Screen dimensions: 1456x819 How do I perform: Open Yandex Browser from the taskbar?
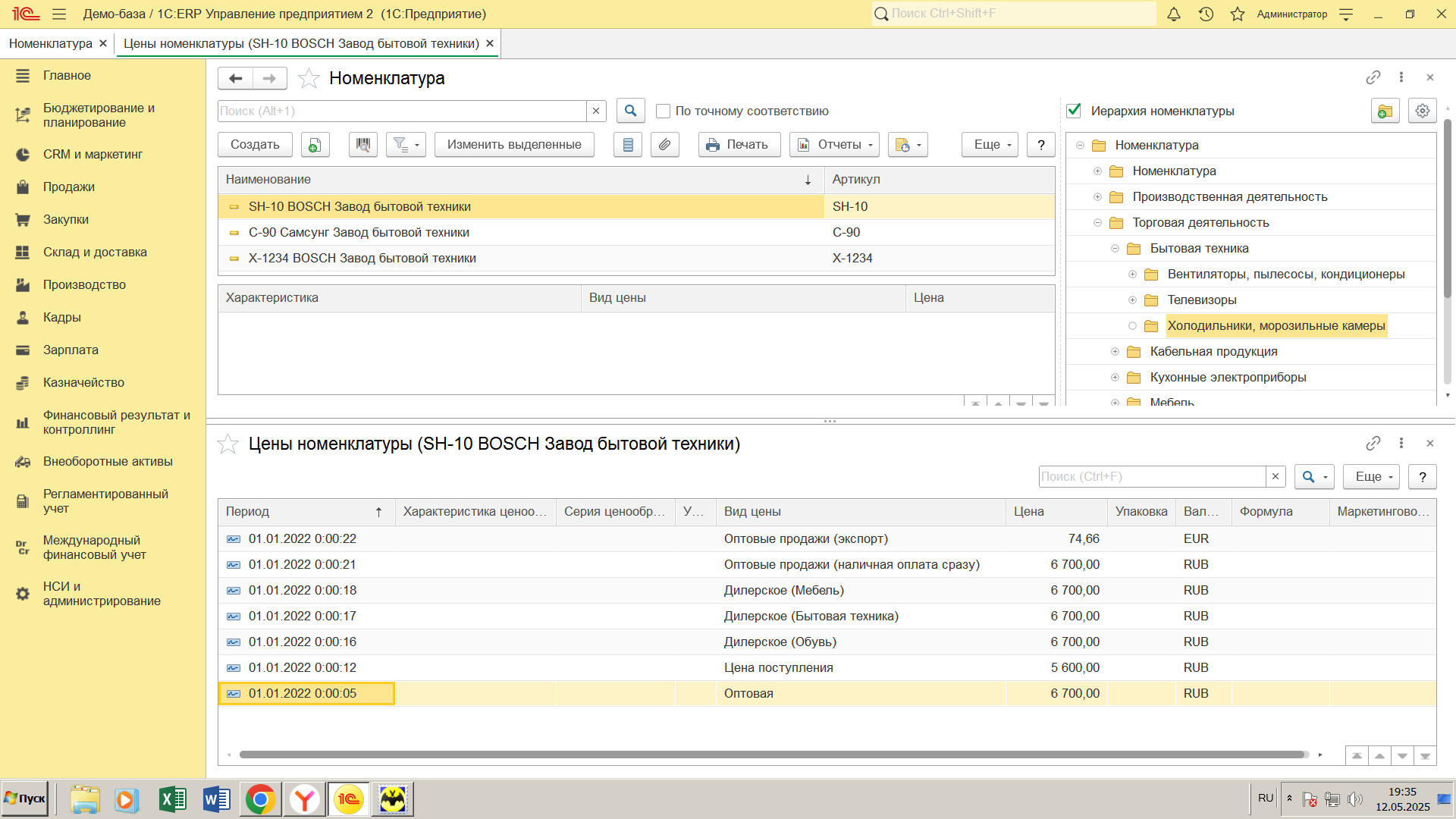point(305,799)
